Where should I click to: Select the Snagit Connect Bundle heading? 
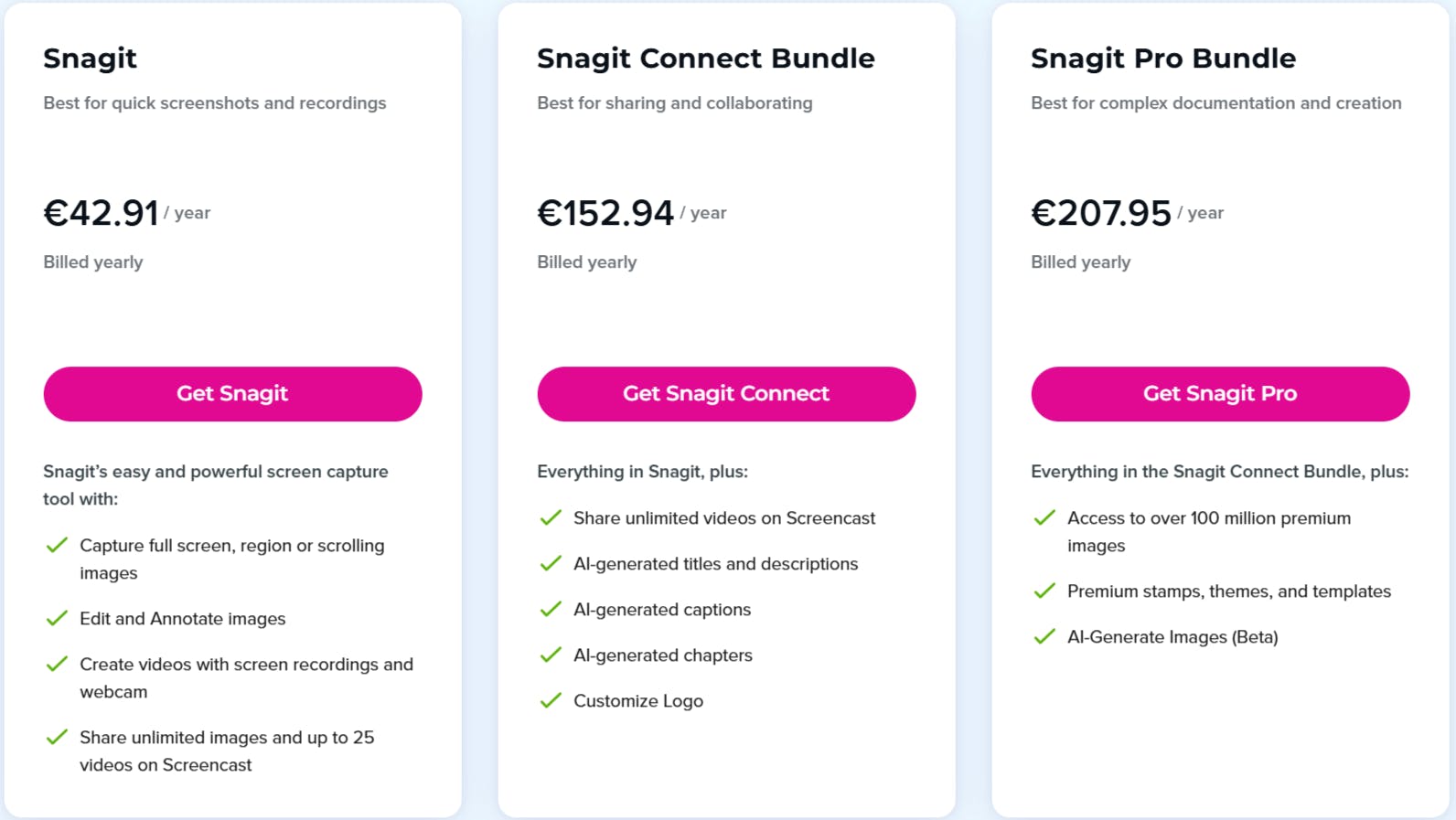(x=705, y=59)
